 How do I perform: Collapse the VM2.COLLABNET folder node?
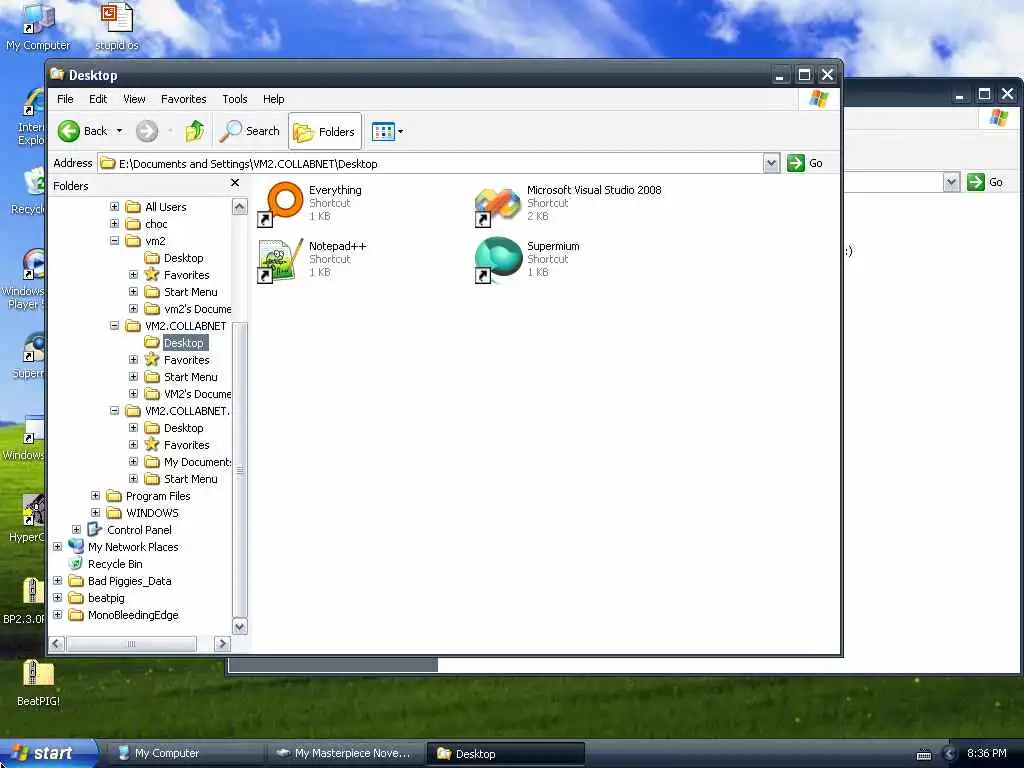(114, 325)
